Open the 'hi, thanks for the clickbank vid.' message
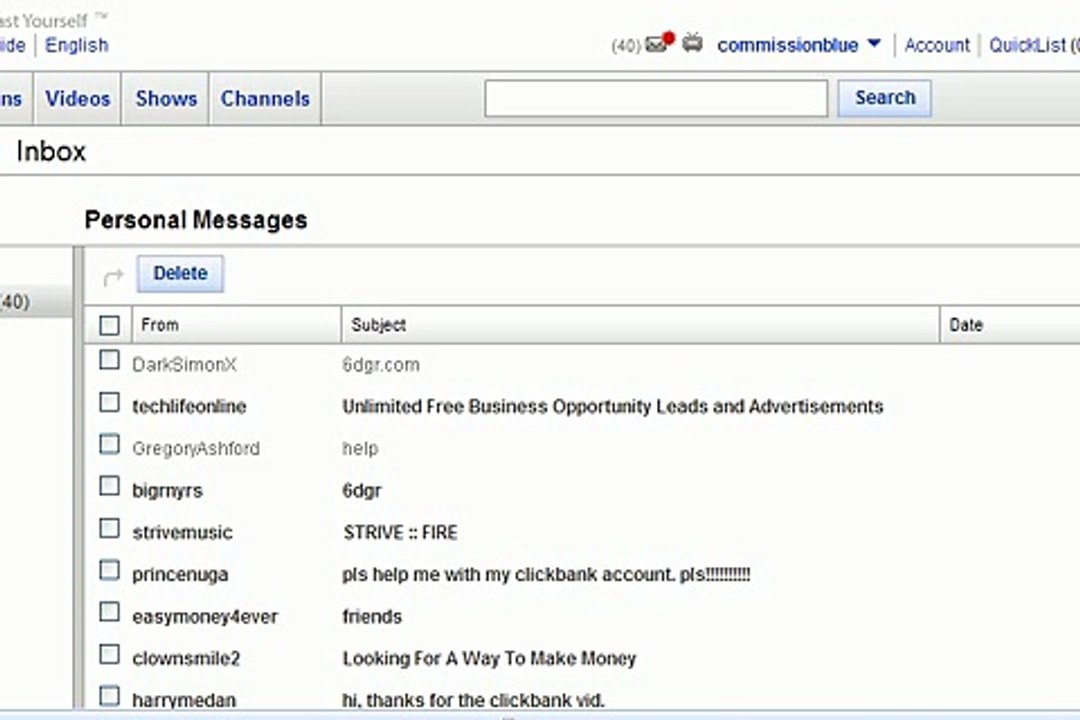Image resolution: width=1080 pixels, height=720 pixels. (473, 700)
